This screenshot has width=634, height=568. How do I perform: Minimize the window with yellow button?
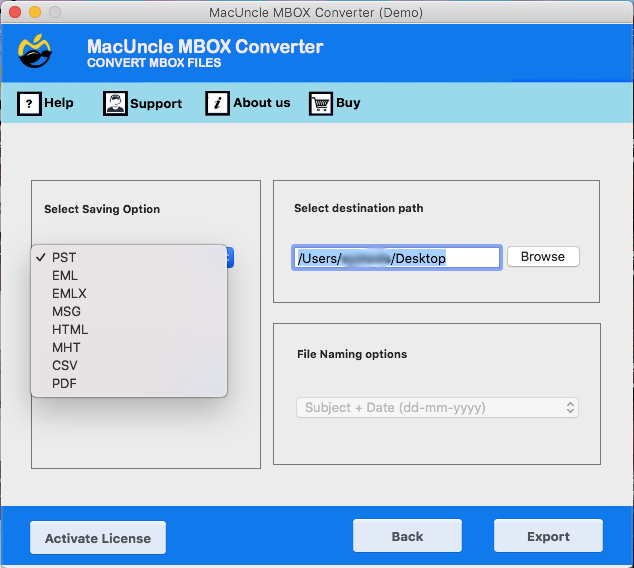tap(35, 12)
